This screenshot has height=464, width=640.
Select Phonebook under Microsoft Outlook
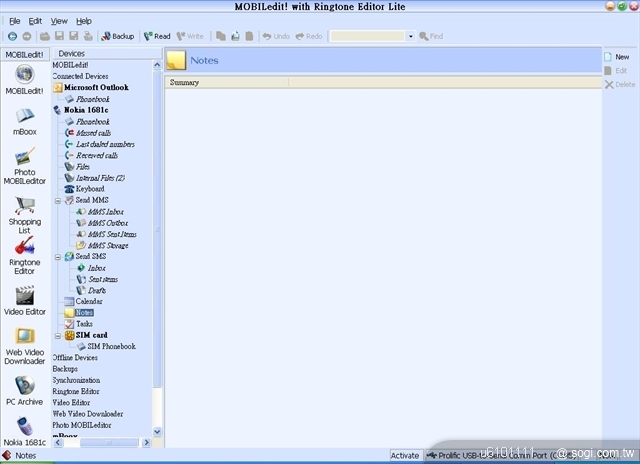click(93, 99)
